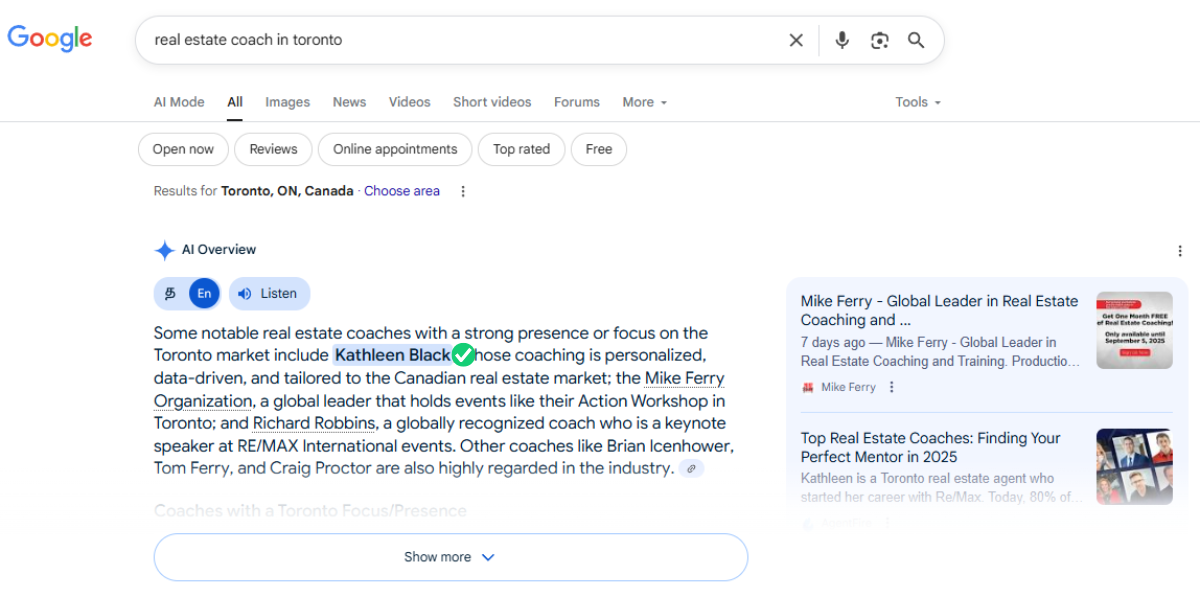Expand AI Overview with Show more
Viewport: 1200px width, 600px height.
click(450, 557)
